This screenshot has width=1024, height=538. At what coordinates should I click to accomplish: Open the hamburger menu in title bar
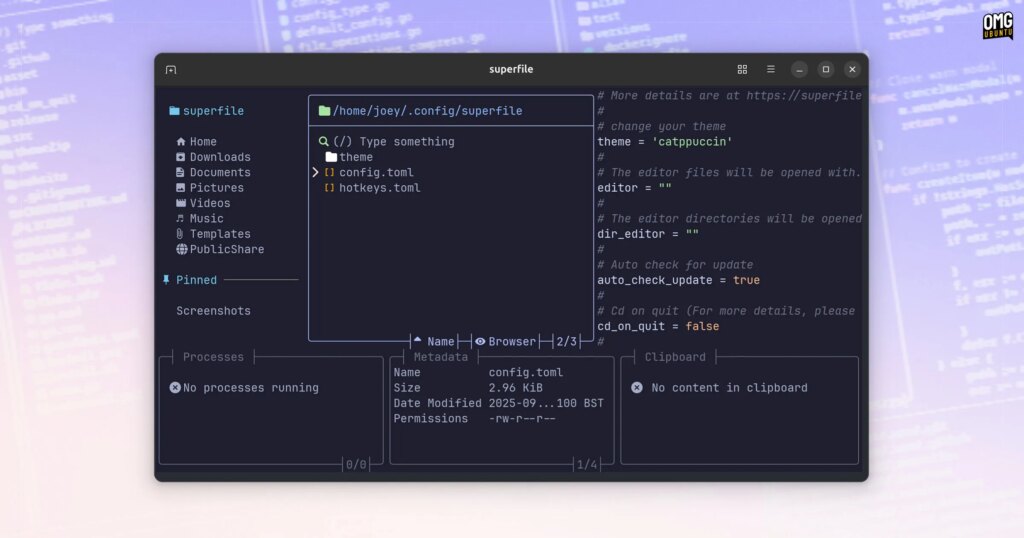pos(771,69)
